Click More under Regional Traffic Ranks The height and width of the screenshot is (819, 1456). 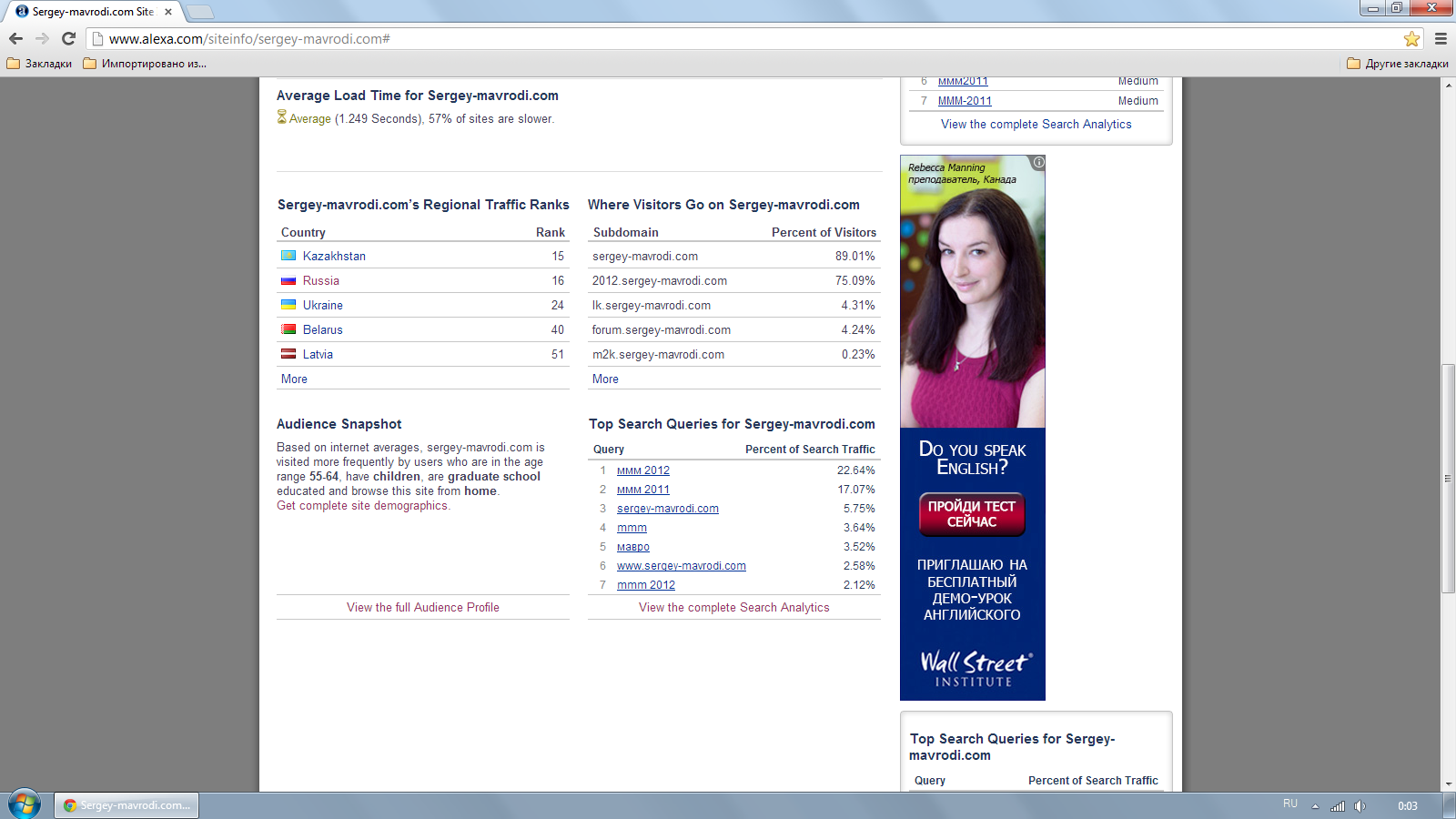point(294,379)
